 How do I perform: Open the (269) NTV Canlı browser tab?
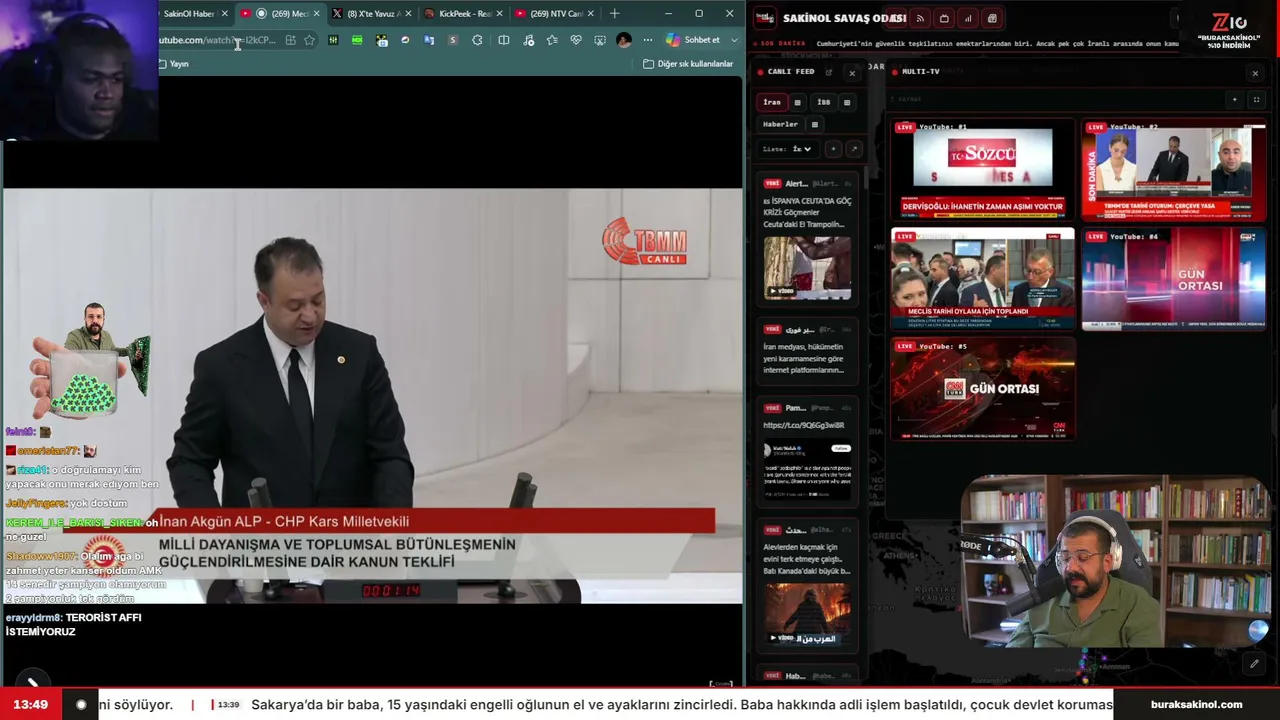(554, 14)
